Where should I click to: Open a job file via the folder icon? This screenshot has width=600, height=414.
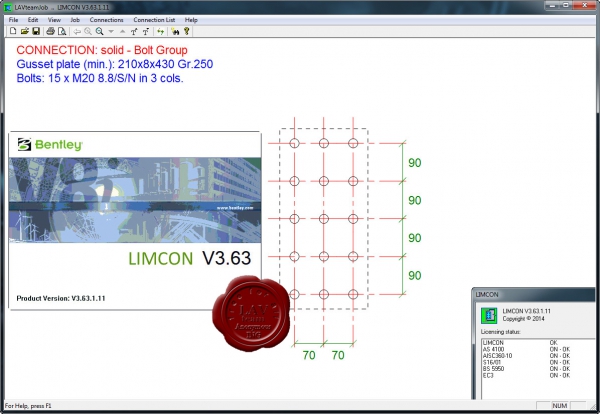pyautogui.click(x=25, y=31)
